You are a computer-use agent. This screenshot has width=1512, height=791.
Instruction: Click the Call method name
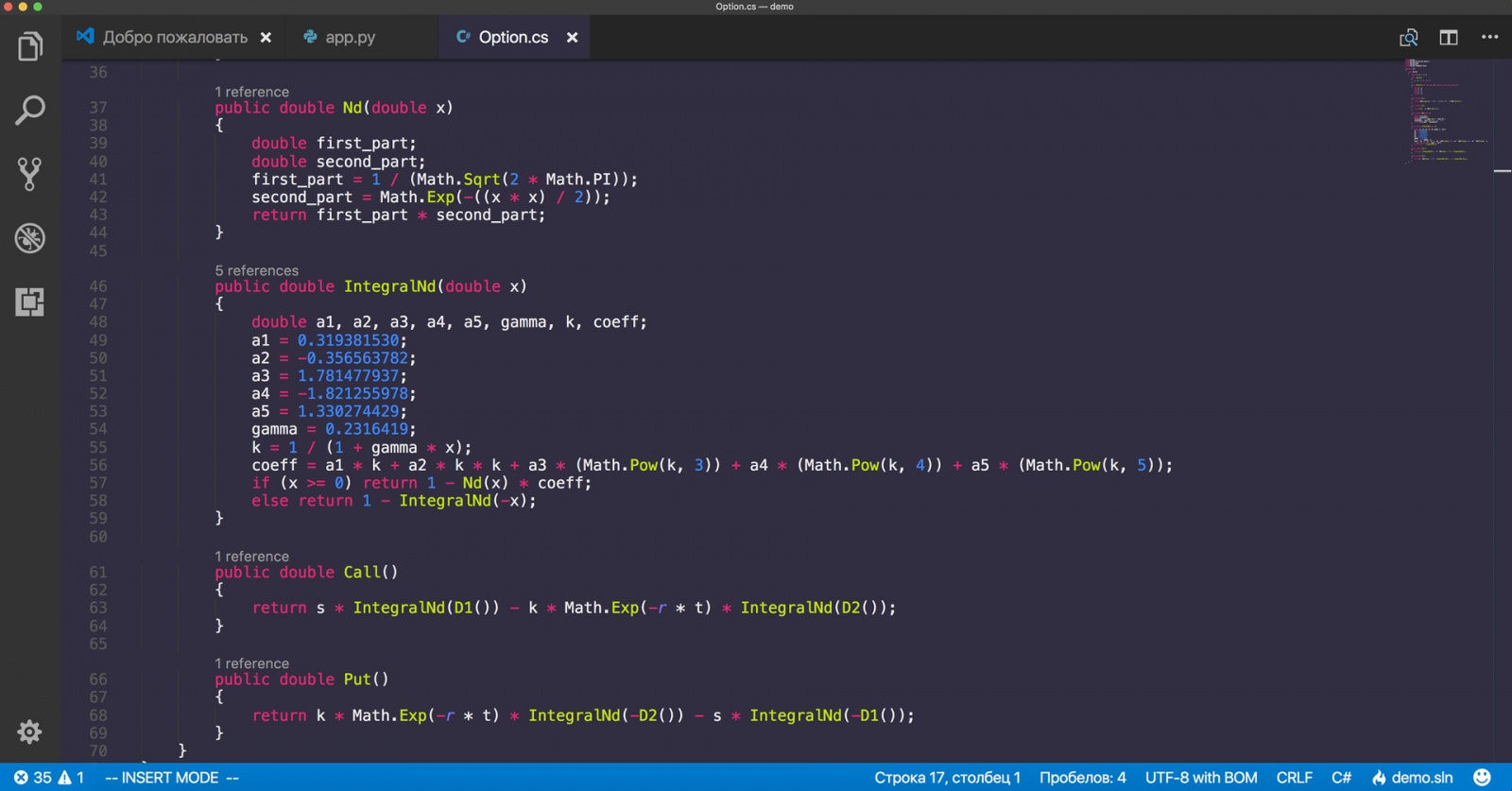coord(362,573)
